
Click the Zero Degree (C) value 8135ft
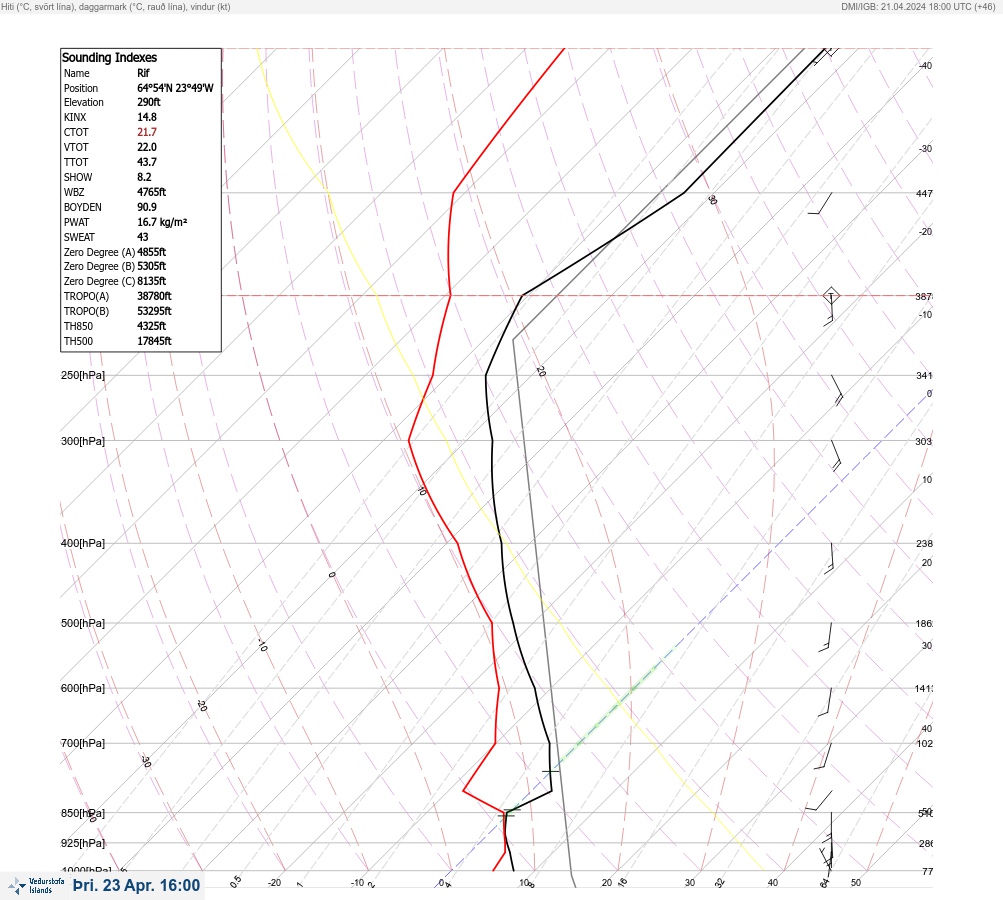click(x=152, y=281)
